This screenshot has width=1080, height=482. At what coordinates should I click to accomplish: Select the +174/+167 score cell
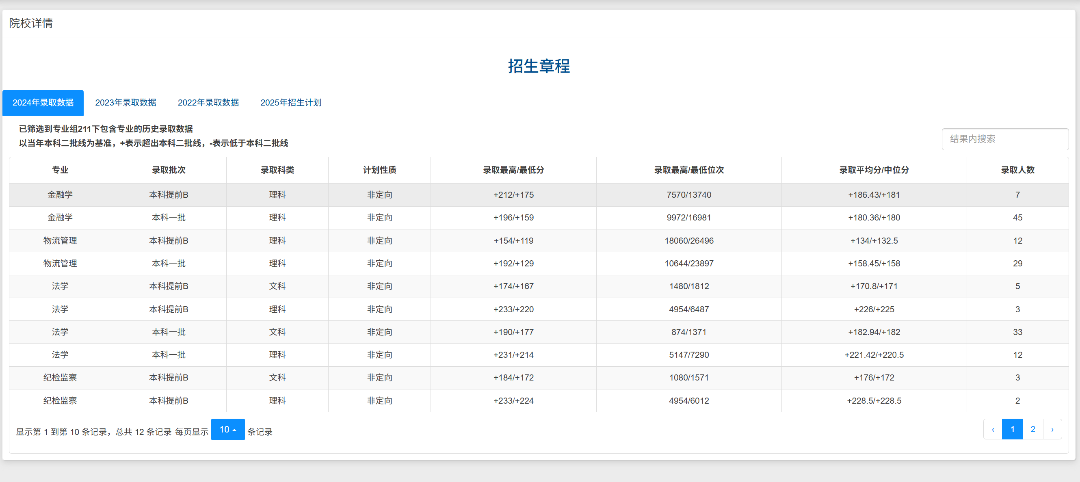514,286
